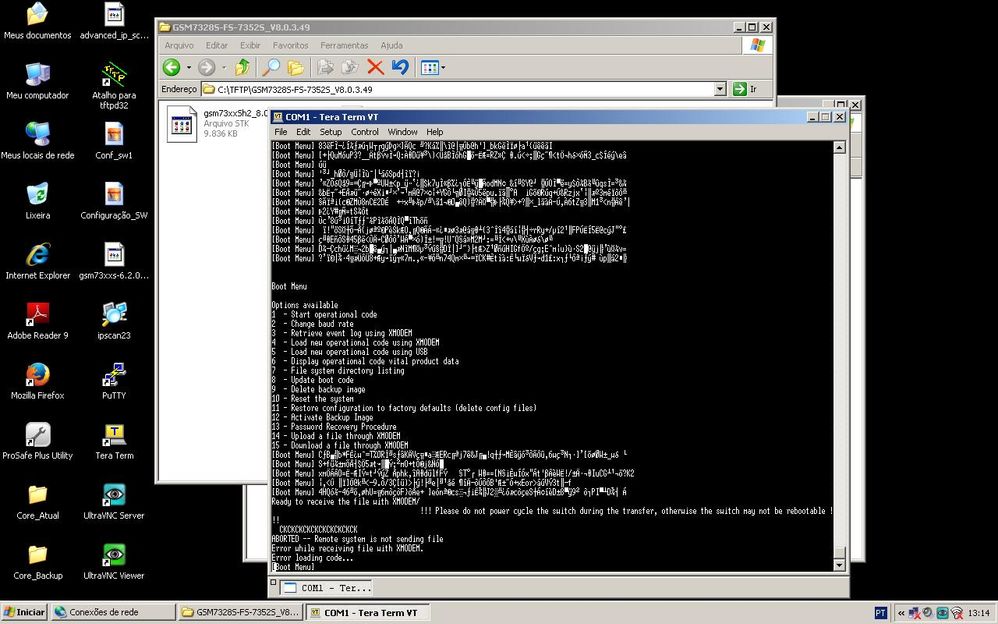Open the Search magnifier in Explorer toolbar
The width and height of the screenshot is (998, 624).
271,67
